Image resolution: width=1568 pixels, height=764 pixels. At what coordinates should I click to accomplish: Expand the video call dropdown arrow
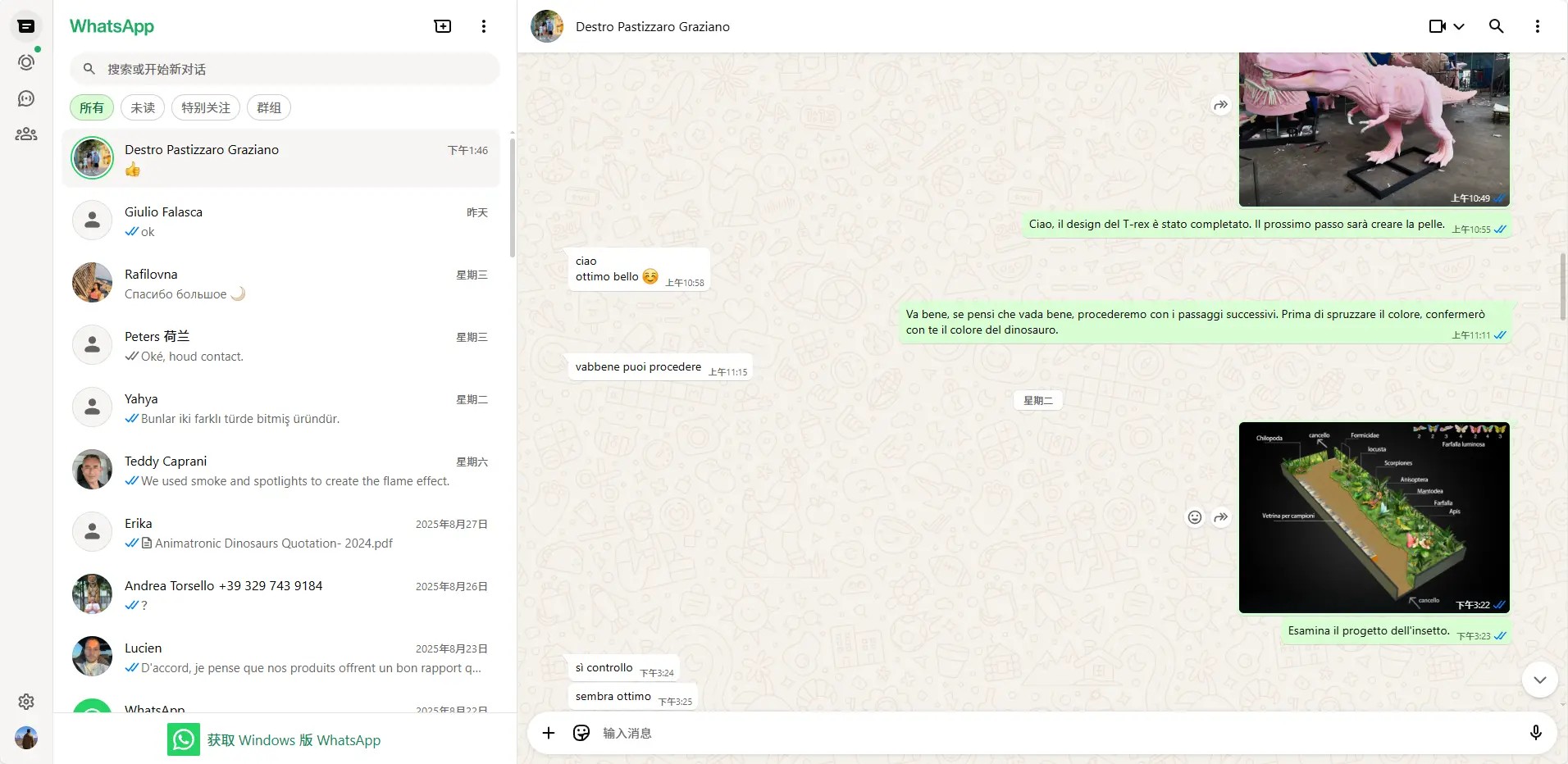point(1459,26)
